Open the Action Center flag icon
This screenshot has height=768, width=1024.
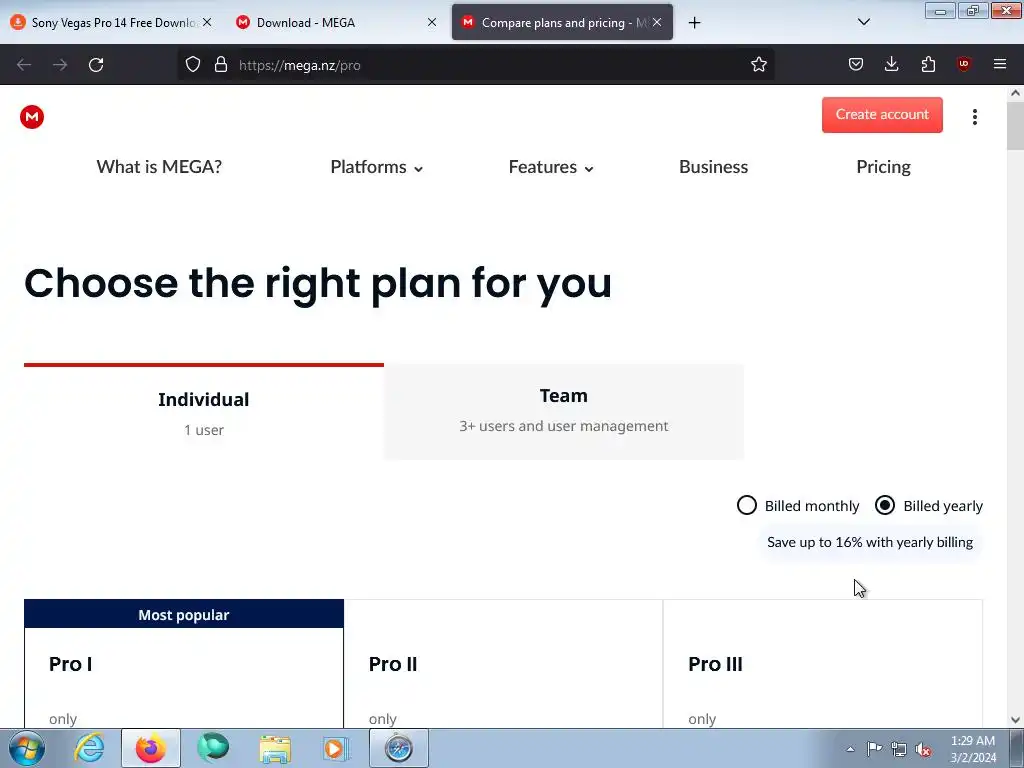click(x=874, y=749)
